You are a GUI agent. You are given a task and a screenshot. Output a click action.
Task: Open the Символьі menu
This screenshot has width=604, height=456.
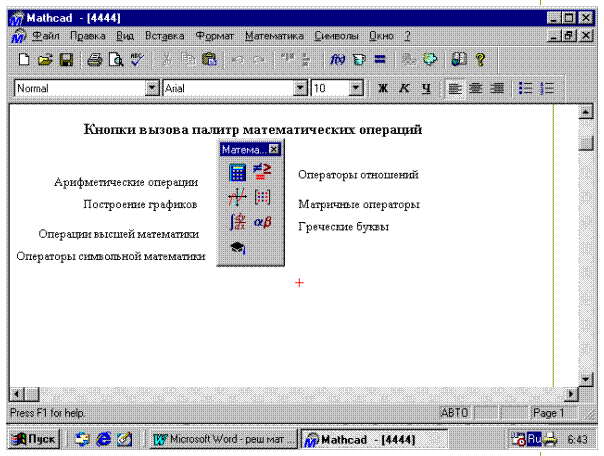tap(336, 36)
